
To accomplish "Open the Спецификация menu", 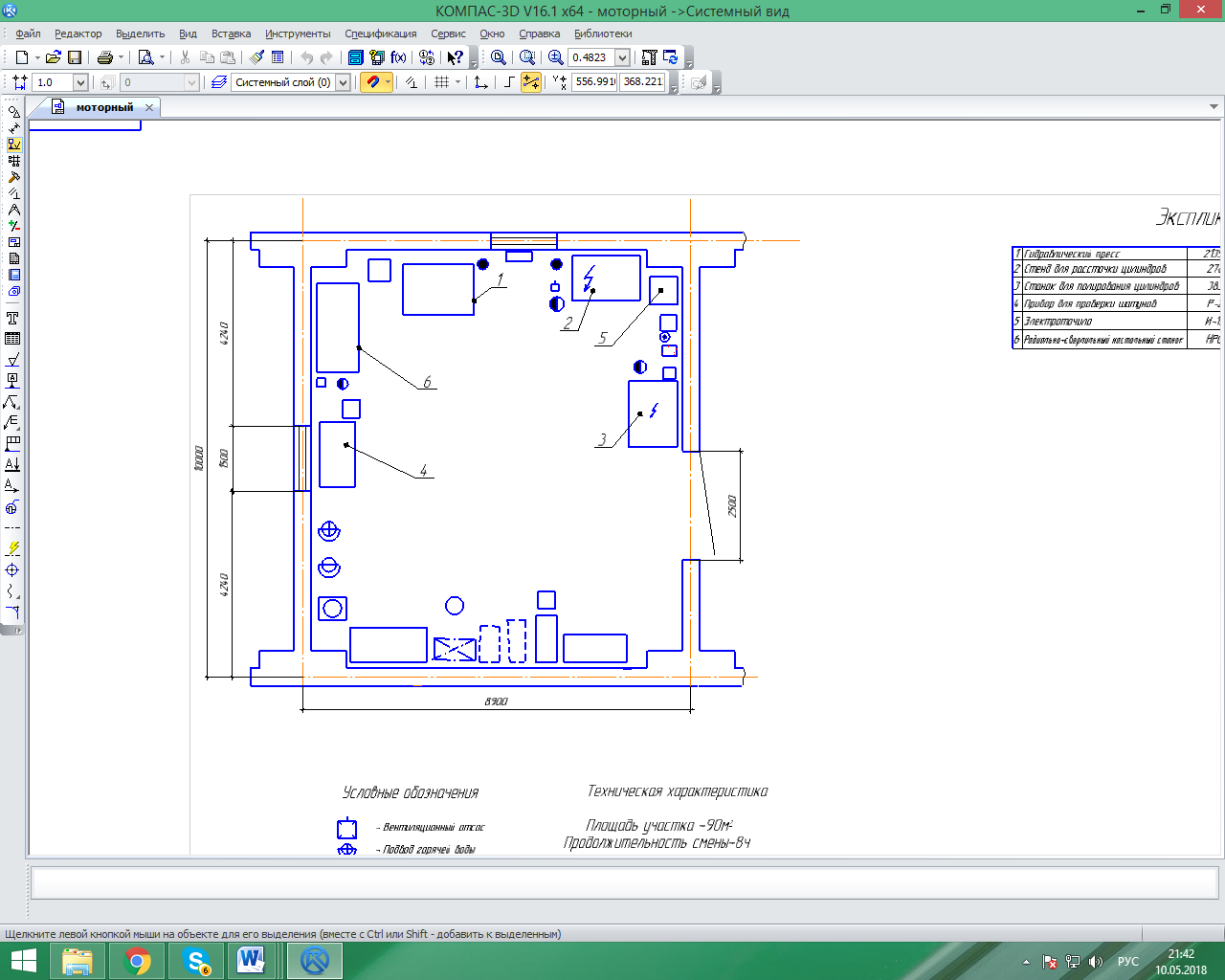I will tap(380, 33).
